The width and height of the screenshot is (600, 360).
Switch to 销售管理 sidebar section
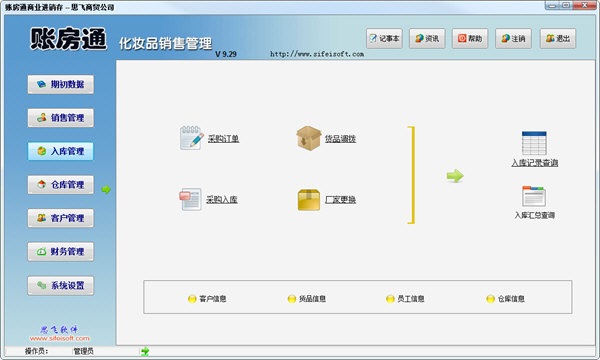[60, 117]
